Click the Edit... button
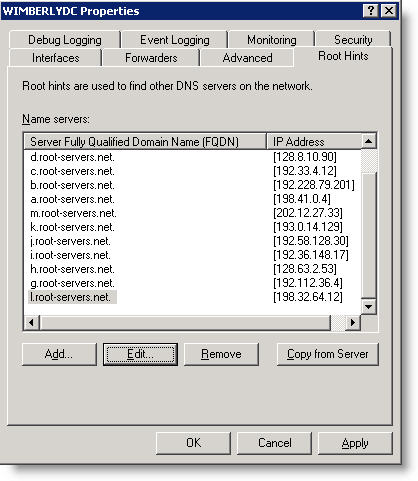 coord(140,354)
